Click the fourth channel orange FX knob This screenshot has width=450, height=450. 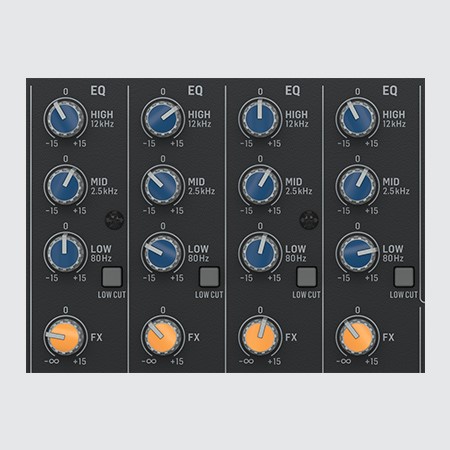pyautogui.click(x=357, y=337)
